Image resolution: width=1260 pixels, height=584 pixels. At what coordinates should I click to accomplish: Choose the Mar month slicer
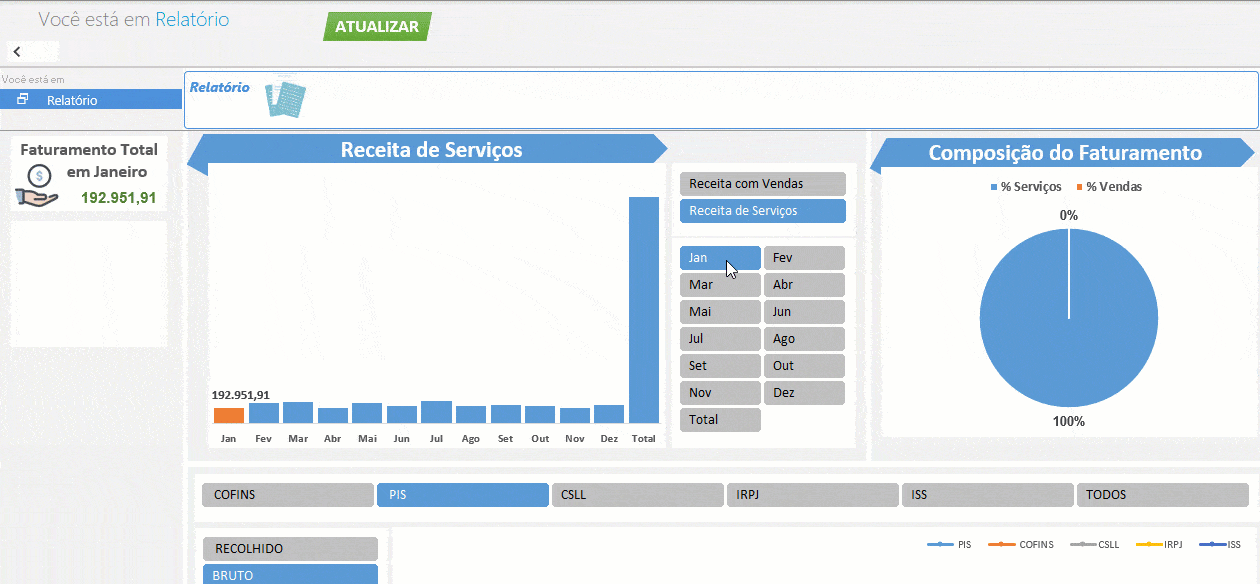(720, 285)
